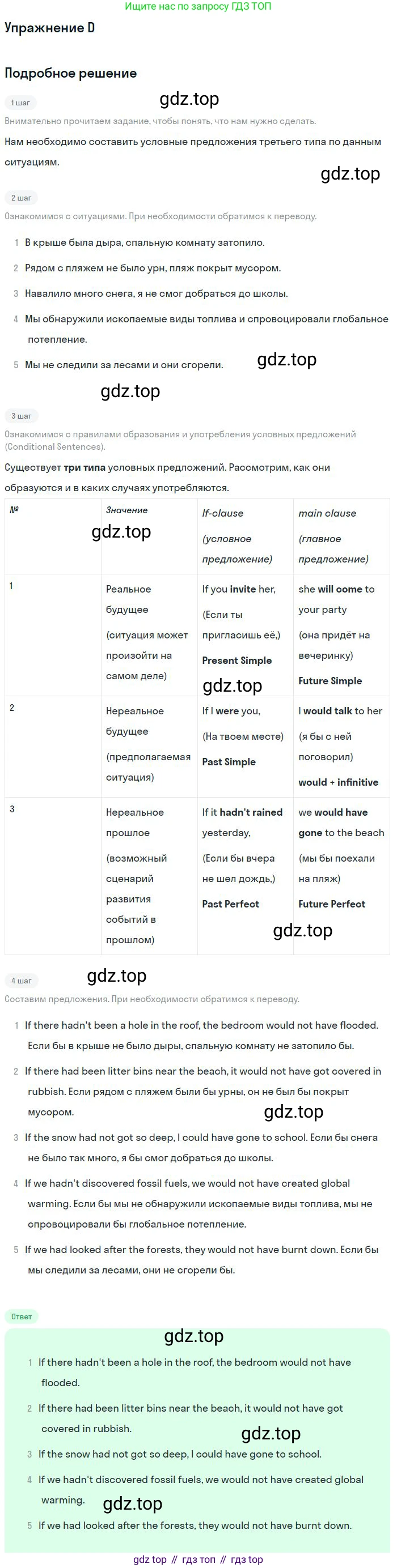397x1568 pixels.
Task: Click the 'Подробное решение' heading
Action: [x=71, y=73]
